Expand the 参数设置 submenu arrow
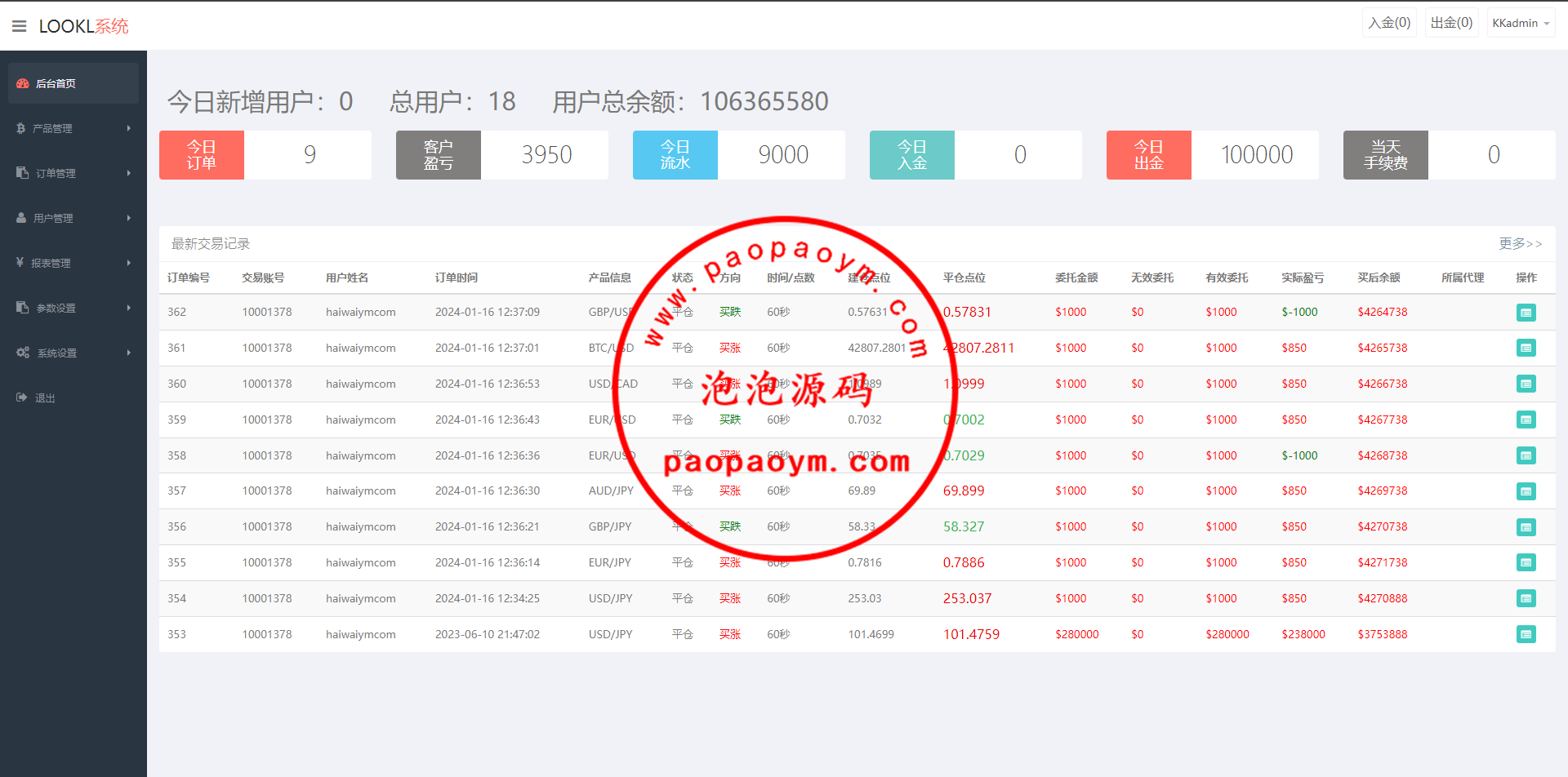This screenshot has width=1568, height=777. [129, 308]
